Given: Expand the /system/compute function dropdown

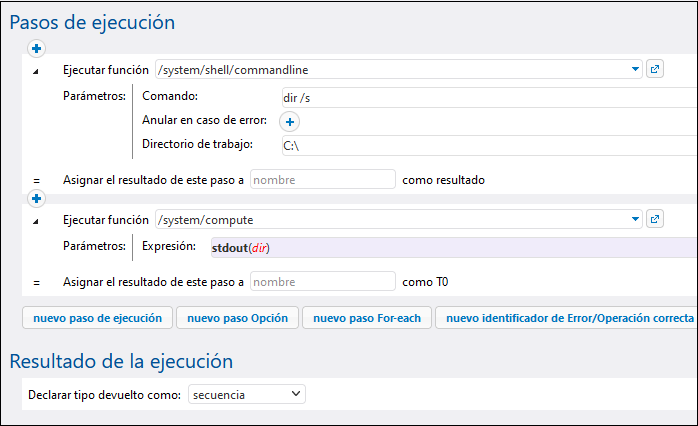Looking at the screenshot, I should tap(636, 219).
